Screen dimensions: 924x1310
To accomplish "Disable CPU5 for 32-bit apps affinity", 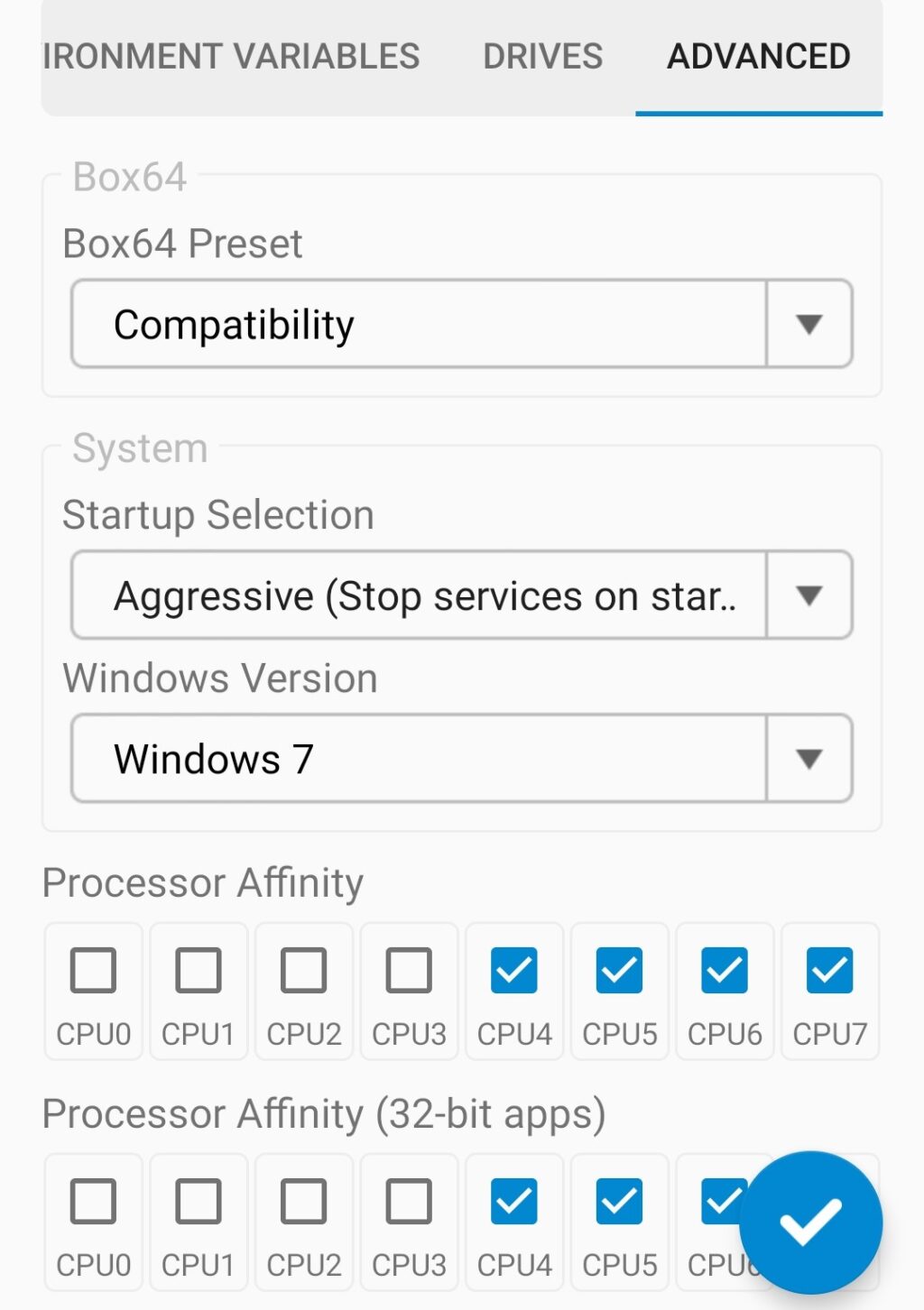I will 618,1201.
